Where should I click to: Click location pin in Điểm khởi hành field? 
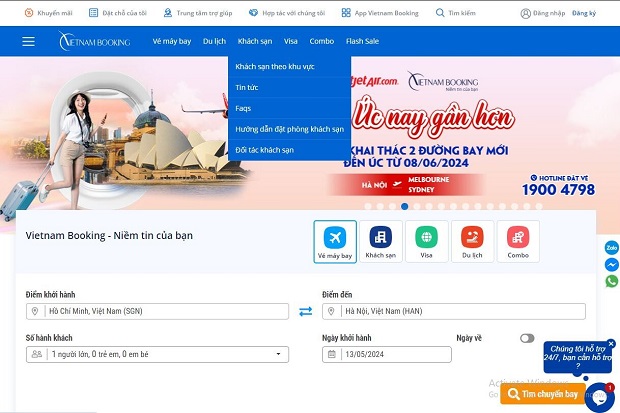tap(35, 311)
